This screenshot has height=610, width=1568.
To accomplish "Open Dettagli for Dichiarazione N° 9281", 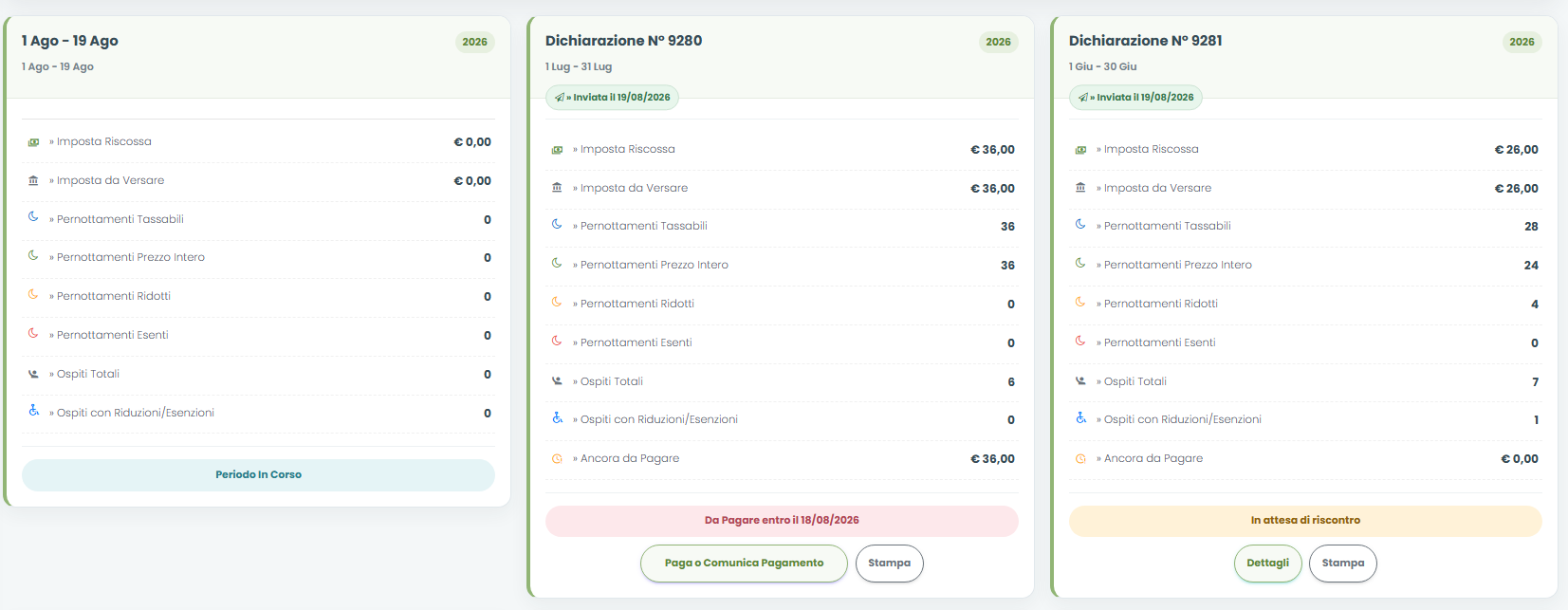I will point(1267,564).
